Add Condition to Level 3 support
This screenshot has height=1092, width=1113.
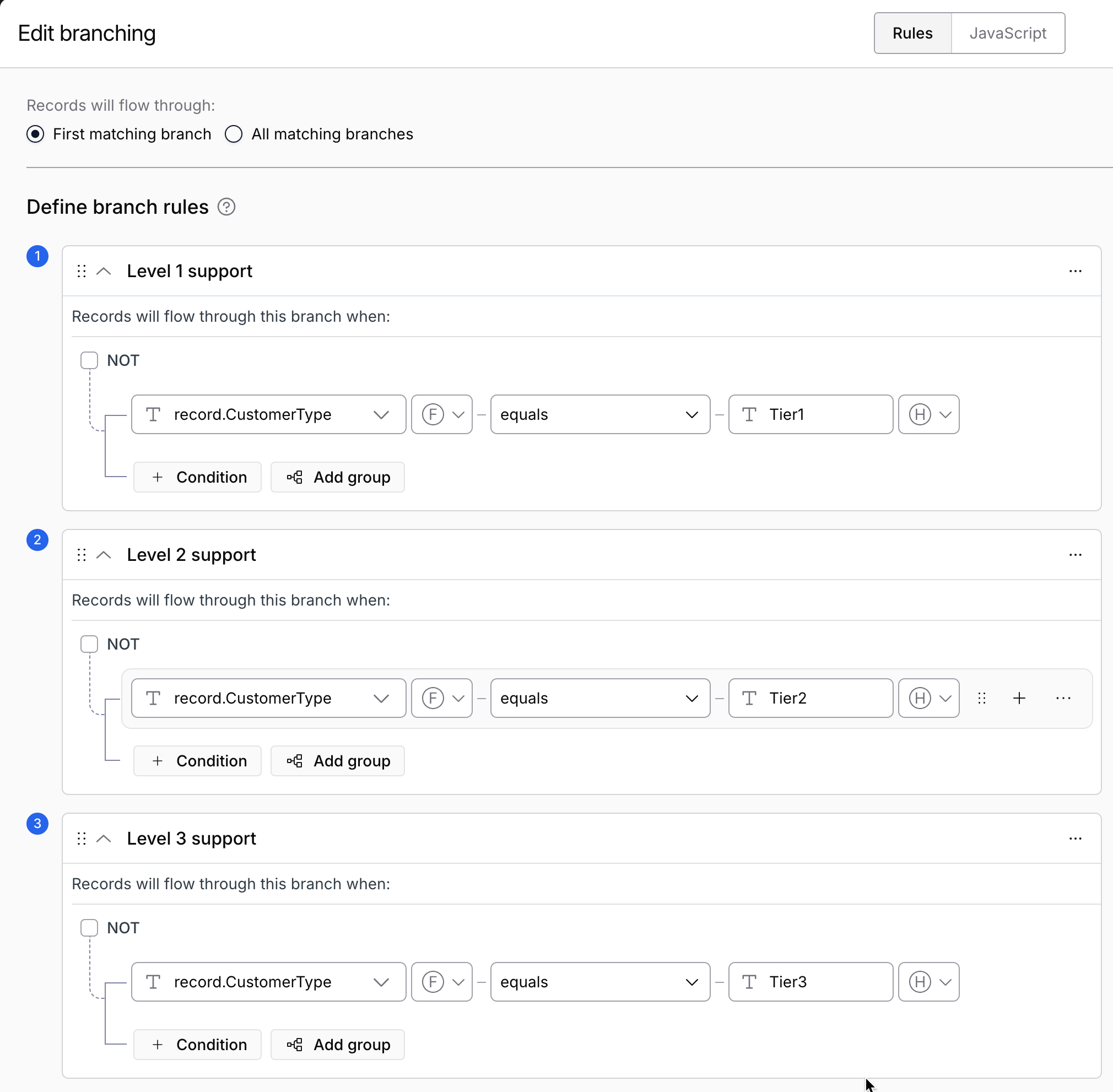tap(197, 1046)
